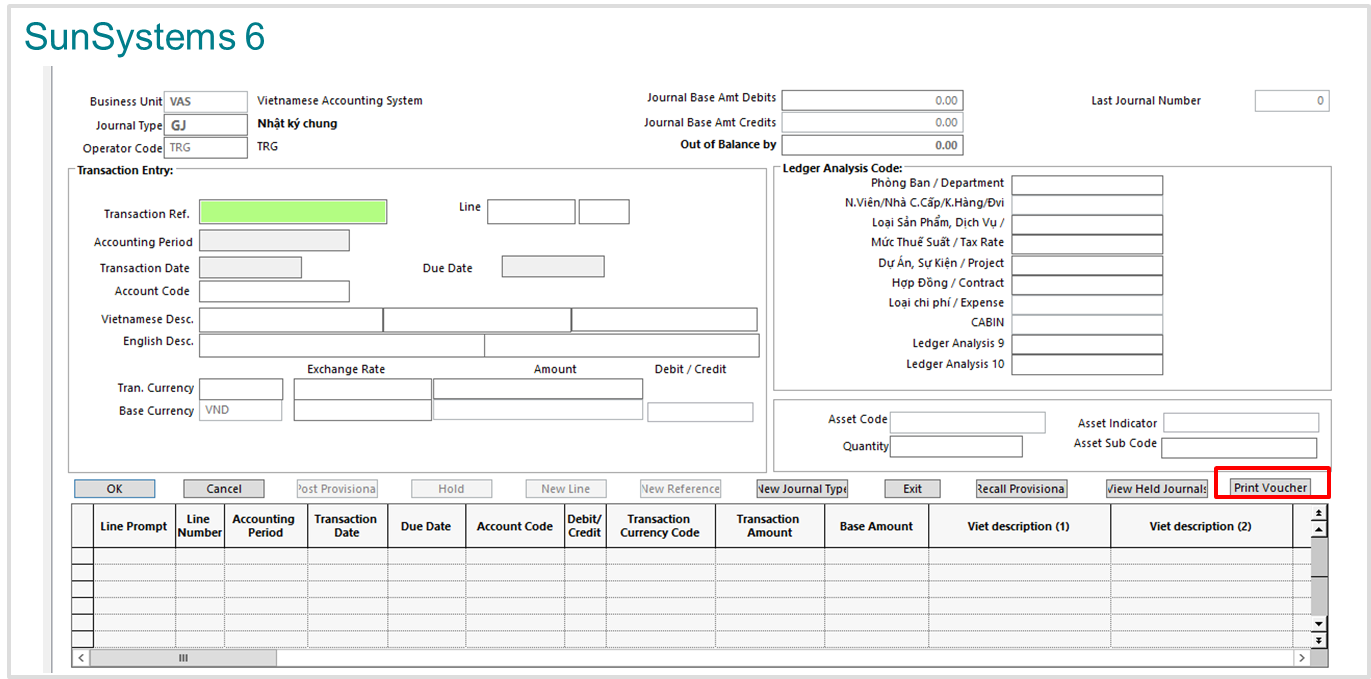Click the Cancel button

click(224, 489)
